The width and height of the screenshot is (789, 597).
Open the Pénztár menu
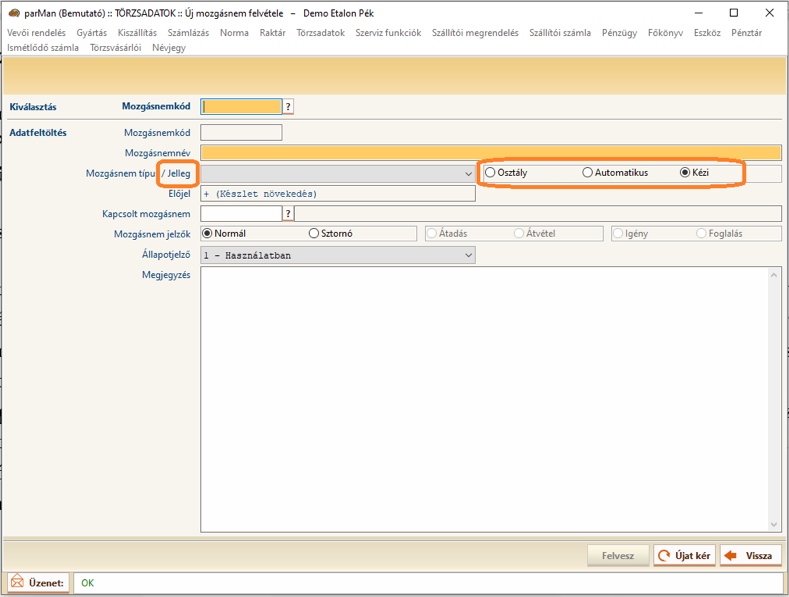click(746, 33)
